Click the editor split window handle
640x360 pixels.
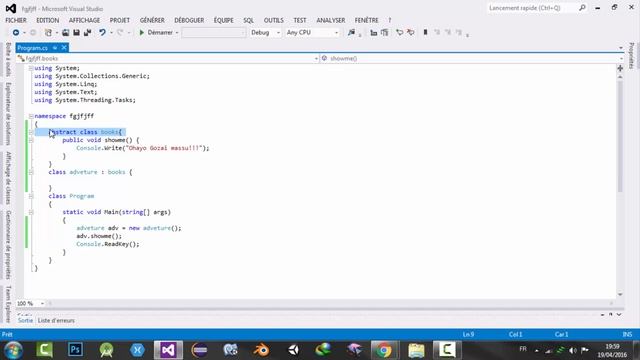click(x=620, y=68)
